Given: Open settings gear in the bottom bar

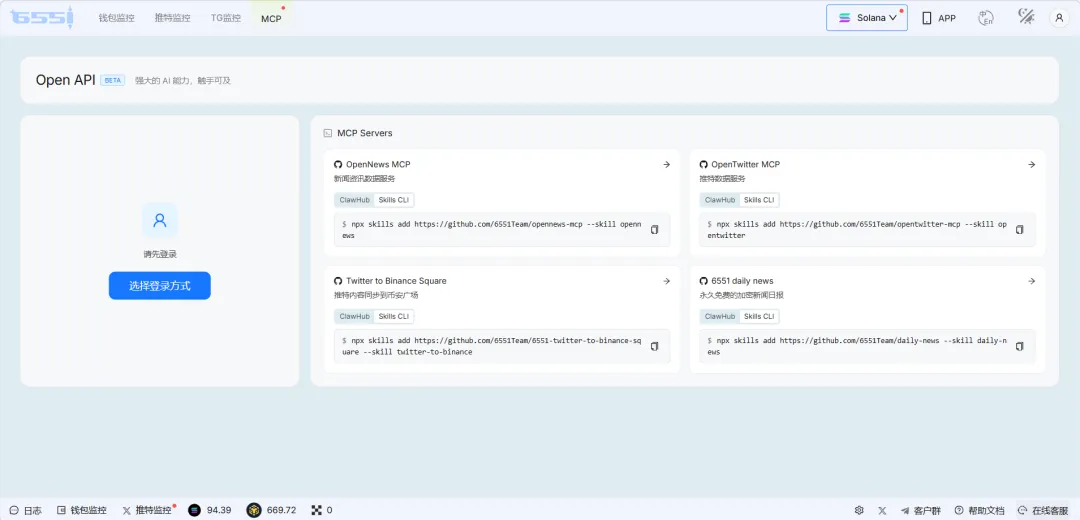Looking at the screenshot, I should (859, 510).
